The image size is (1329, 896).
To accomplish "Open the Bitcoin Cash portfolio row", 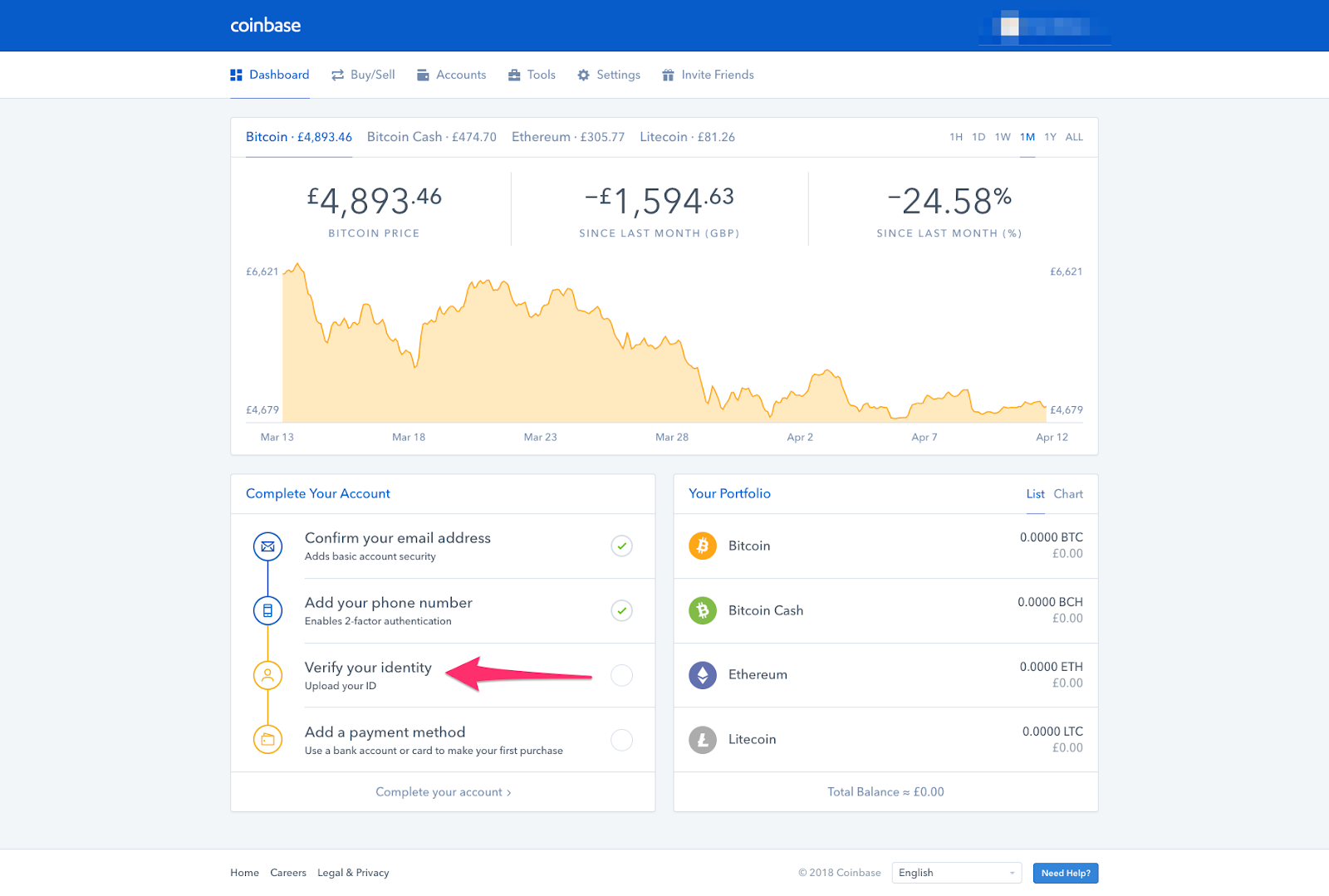I will pos(885,610).
